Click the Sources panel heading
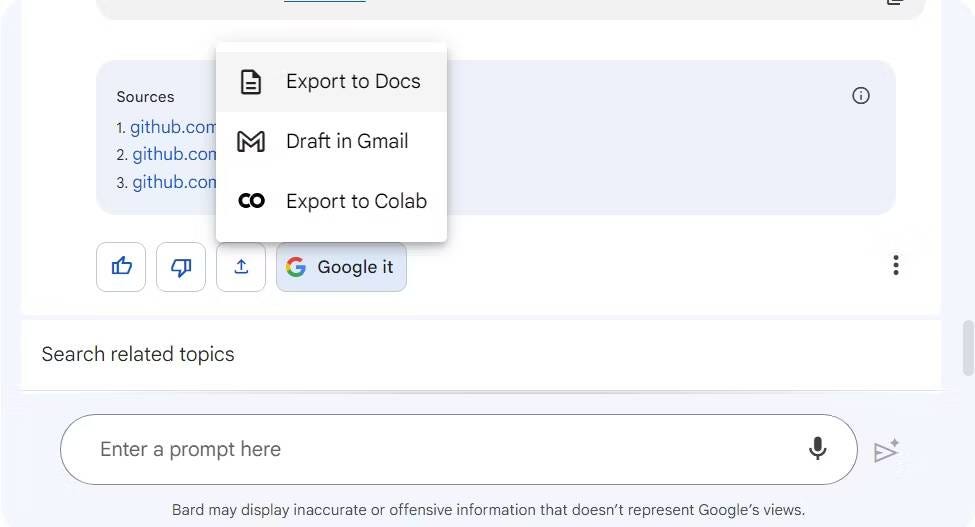The width and height of the screenshot is (975, 527). (x=145, y=97)
